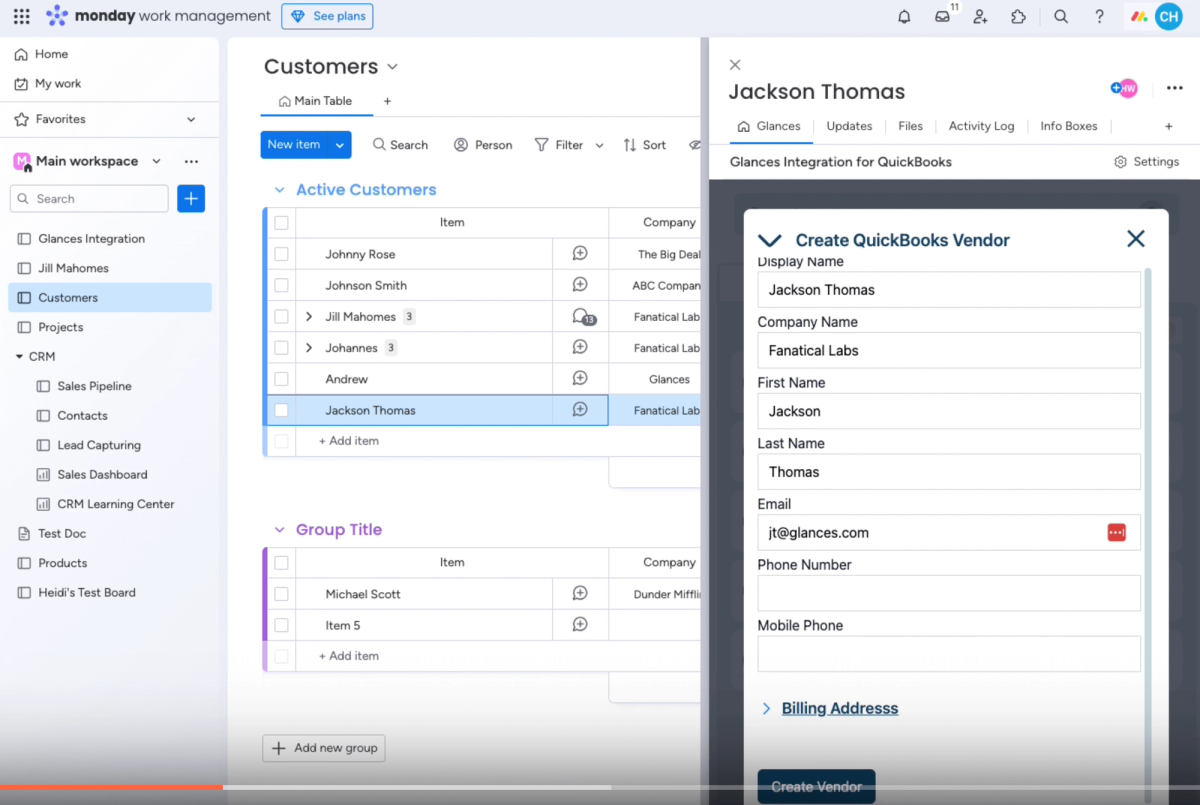Check the Jackson Thomas row checkbox
The width and height of the screenshot is (1200, 805).
point(281,410)
